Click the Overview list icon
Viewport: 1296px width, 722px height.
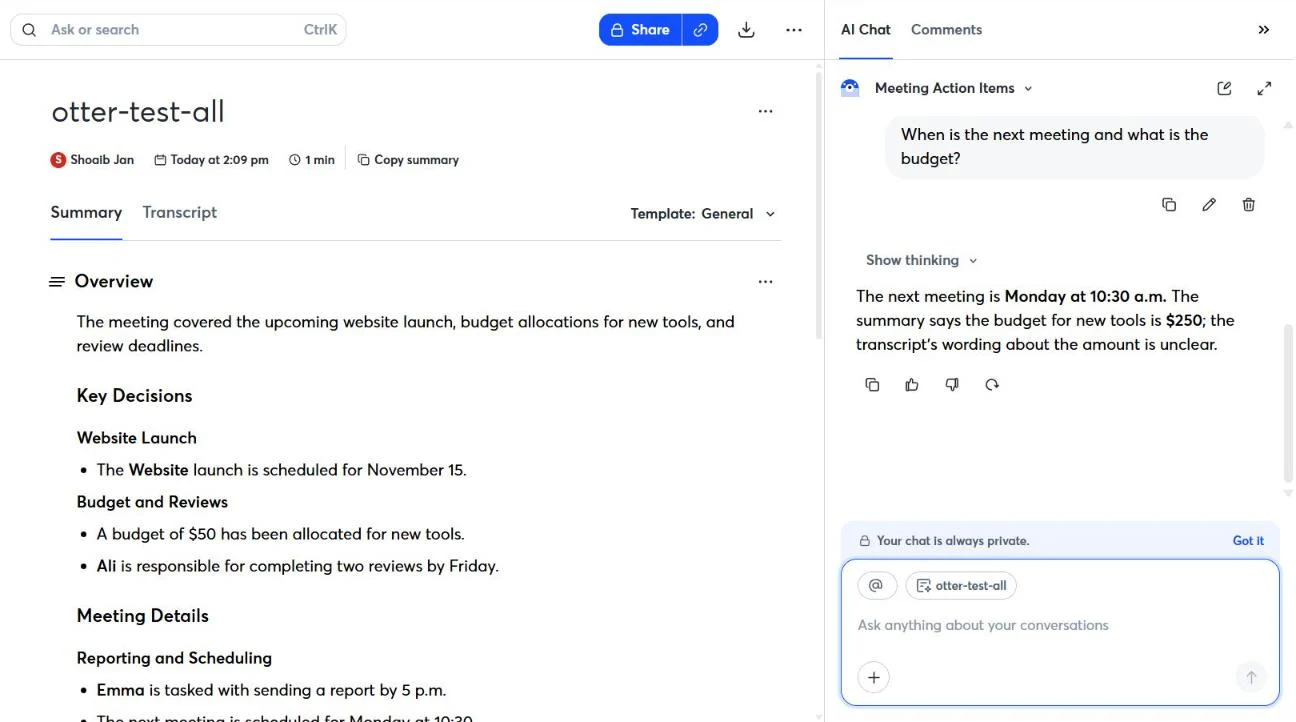(x=57, y=282)
